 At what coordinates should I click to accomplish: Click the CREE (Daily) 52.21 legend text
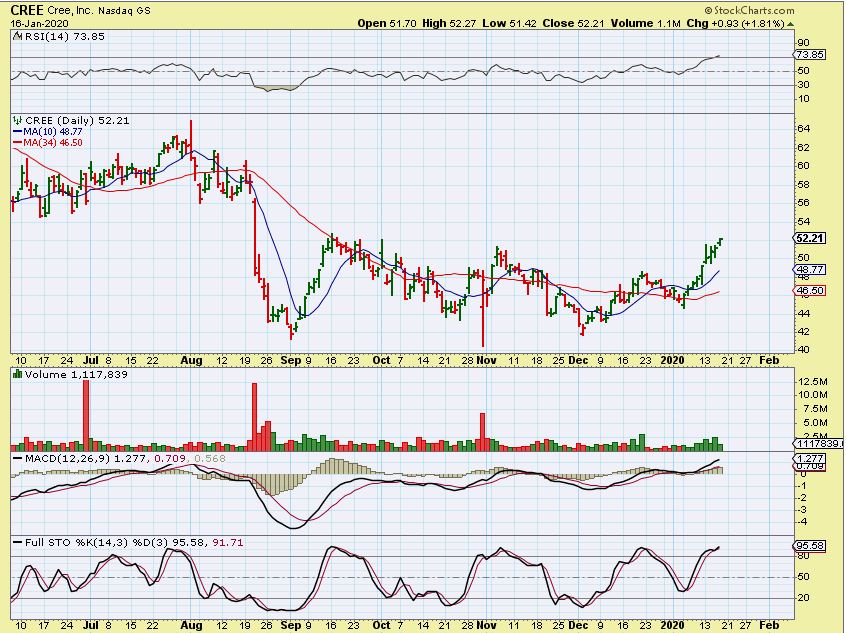coord(77,120)
